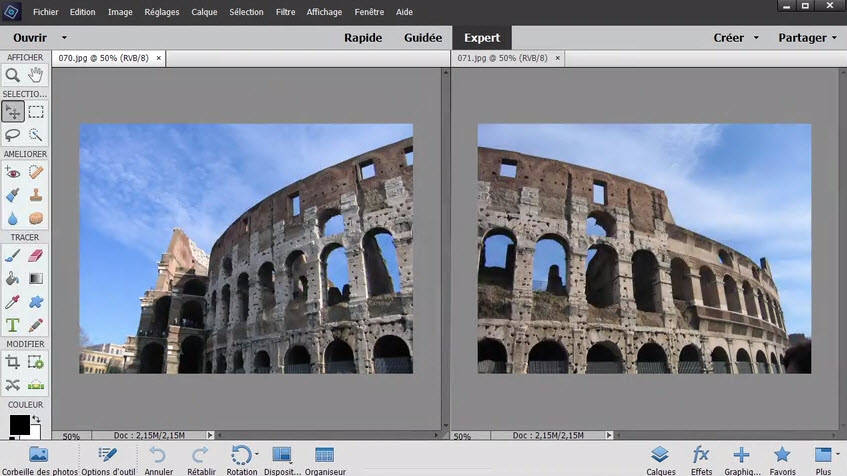Switch to Expert edit mode
The height and width of the screenshot is (476, 847).
tap(482, 38)
